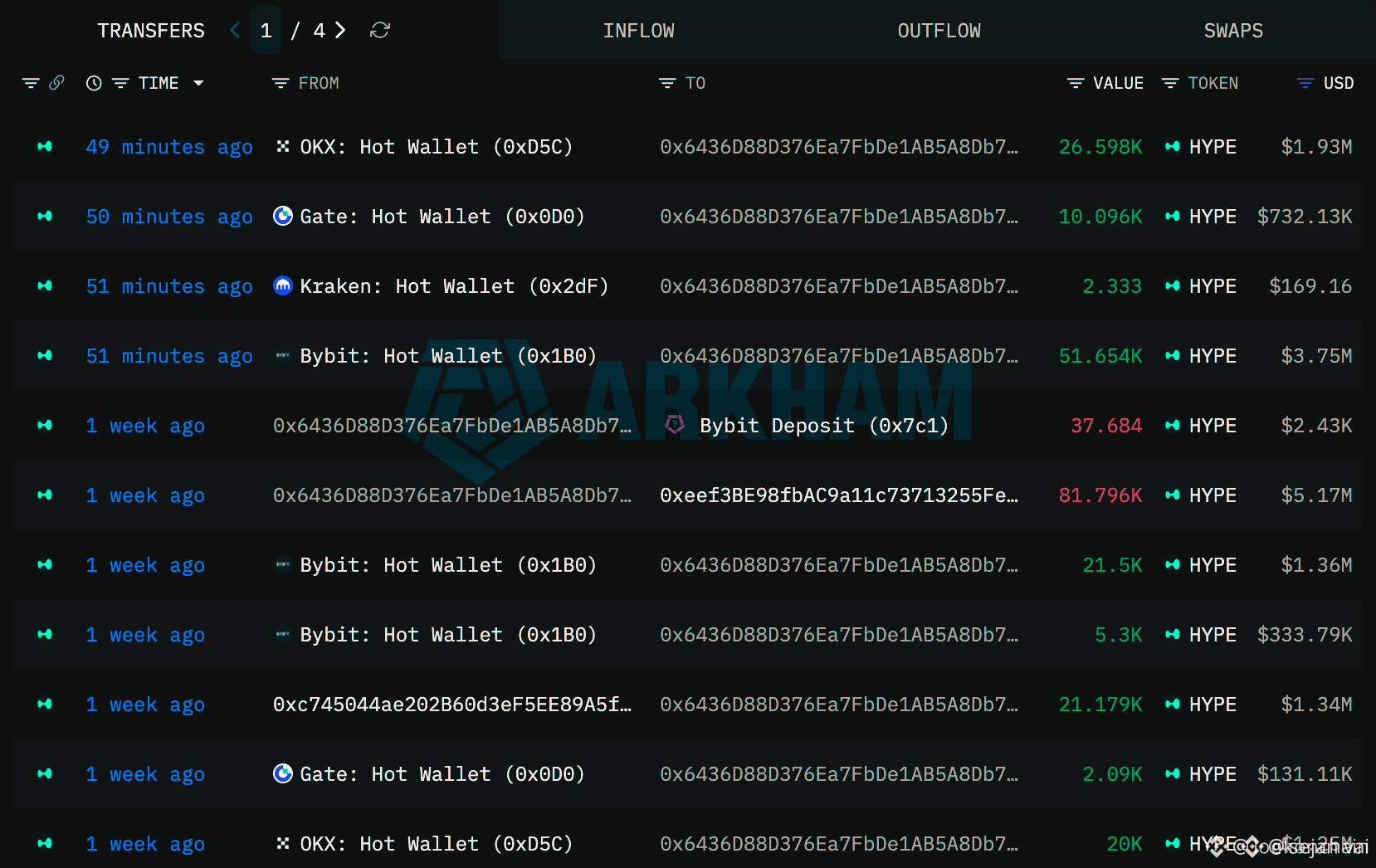The image size is (1376, 868).
Task: Click the $3.75M USD amount
Action: point(1316,356)
